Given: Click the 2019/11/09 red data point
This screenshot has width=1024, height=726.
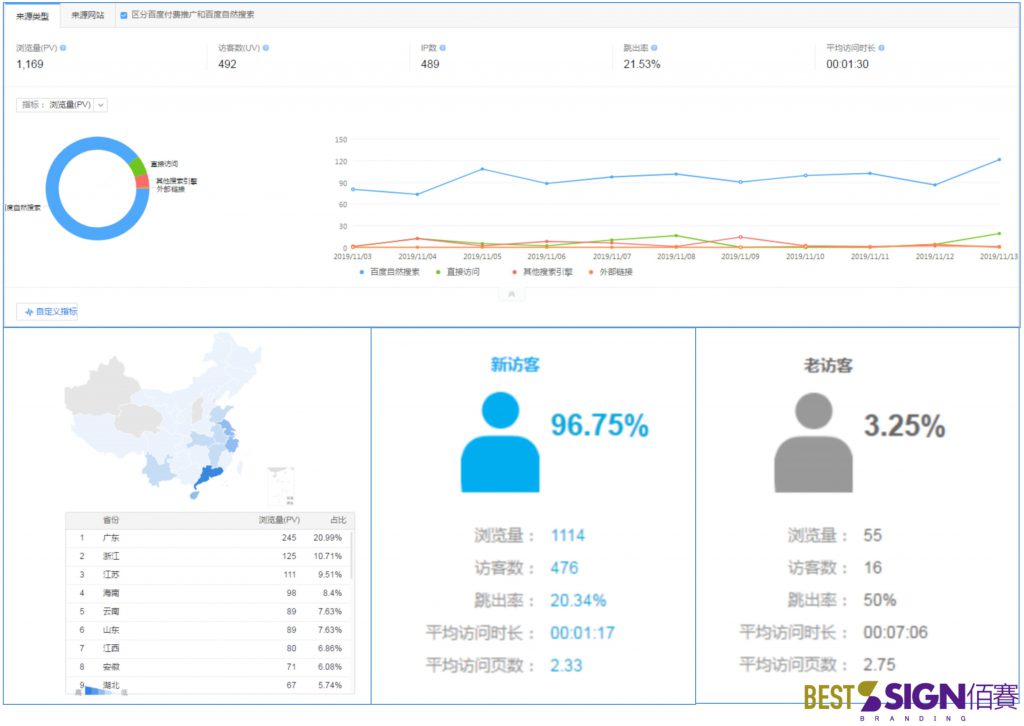Looking at the screenshot, I should coord(741,237).
